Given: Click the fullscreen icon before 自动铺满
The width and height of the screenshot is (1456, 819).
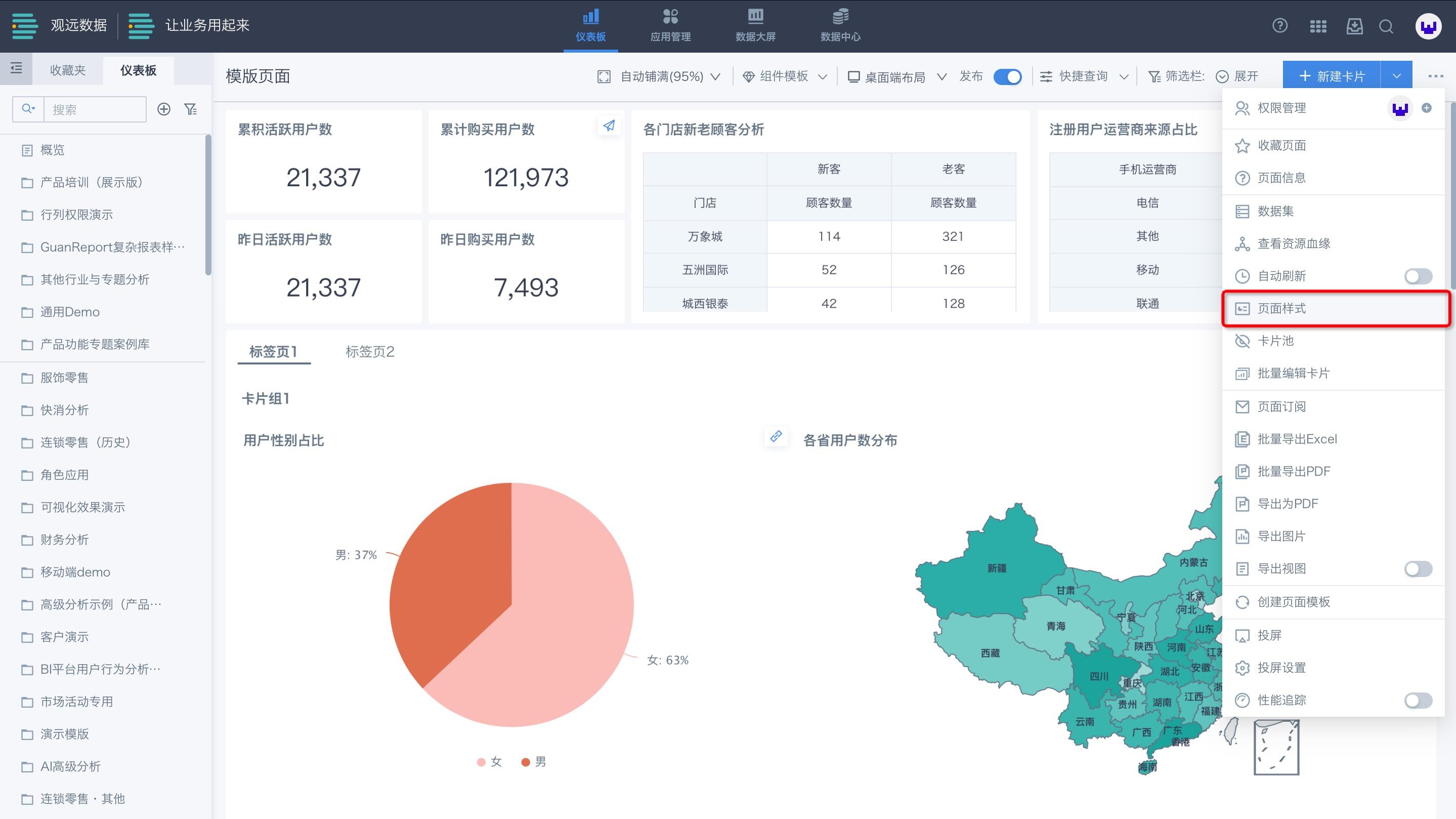Looking at the screenshot, I should [604, 76].
